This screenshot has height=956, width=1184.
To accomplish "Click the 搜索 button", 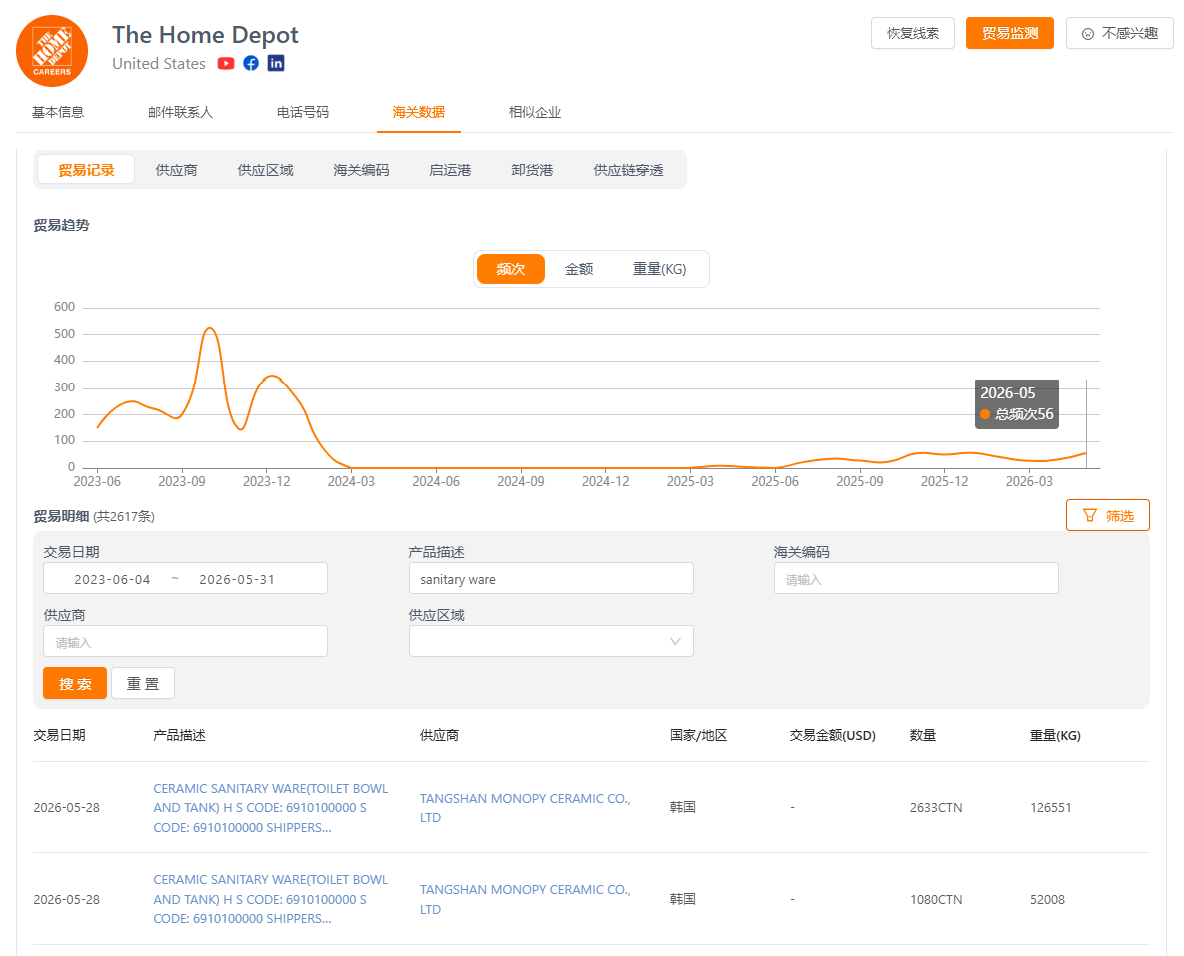I will [75, 683].
